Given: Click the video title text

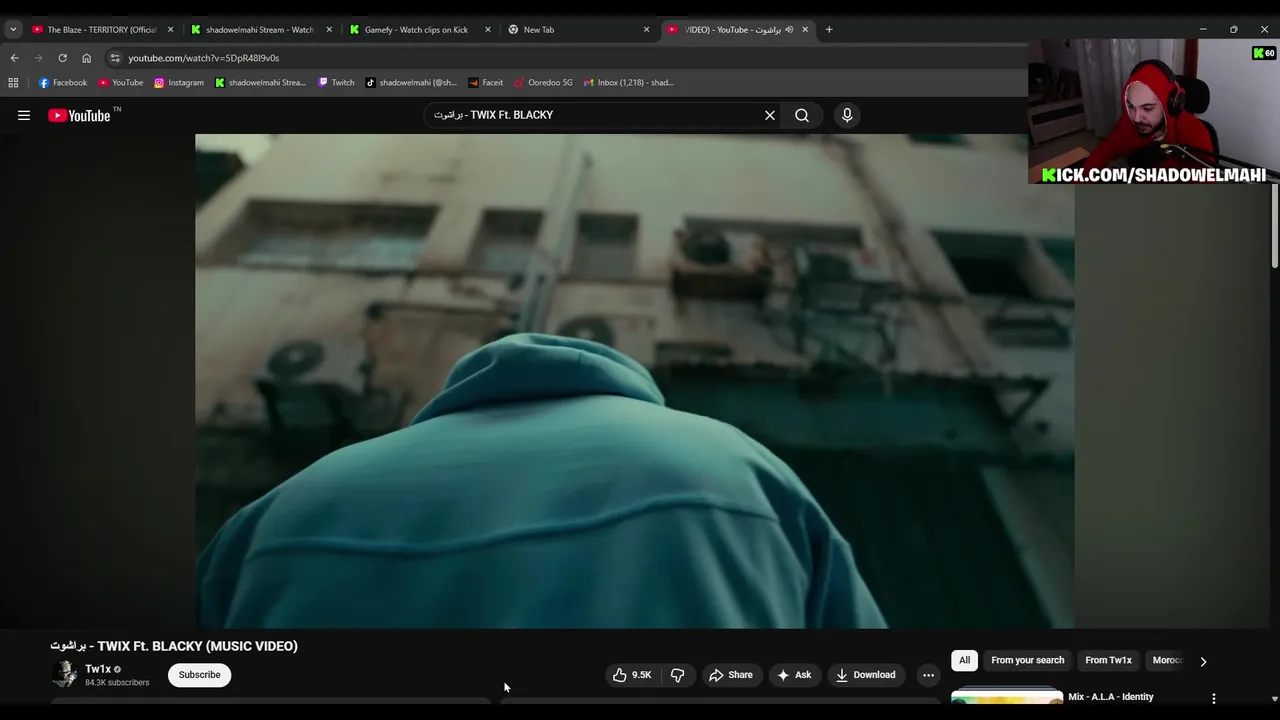Looking at the screenshot, I should 174,646.
